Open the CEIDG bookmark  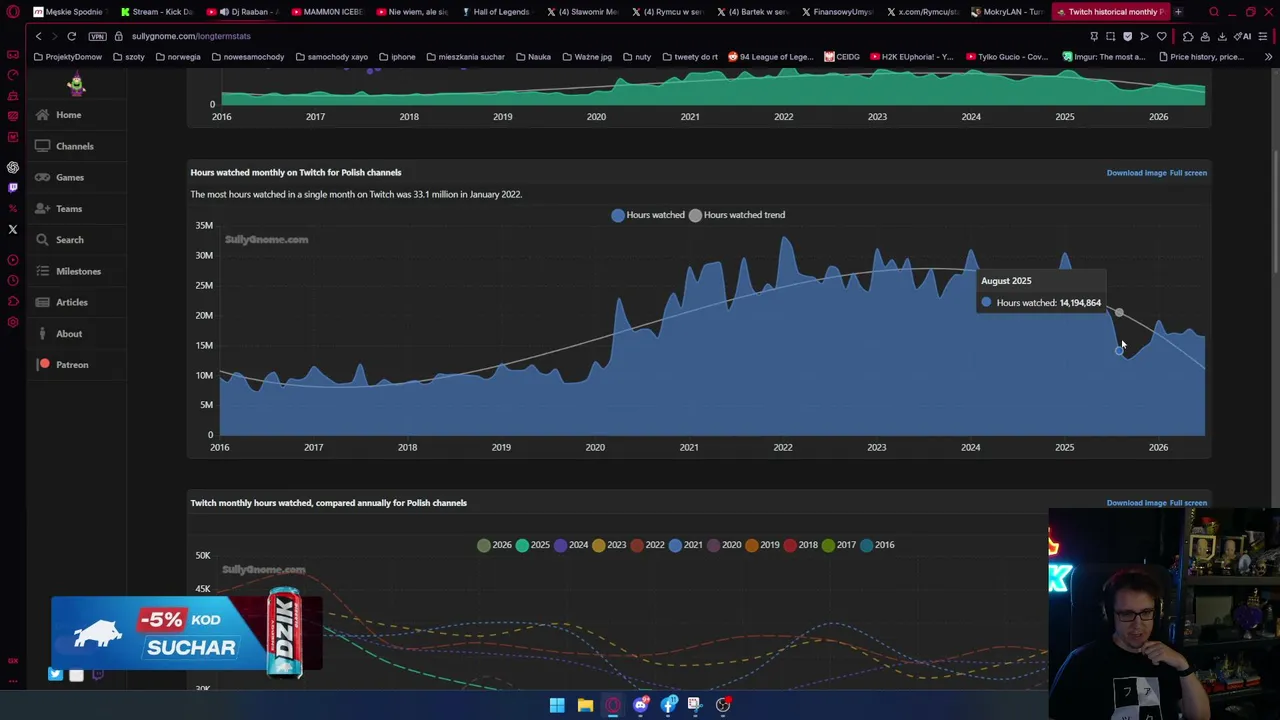click(842, 57)
